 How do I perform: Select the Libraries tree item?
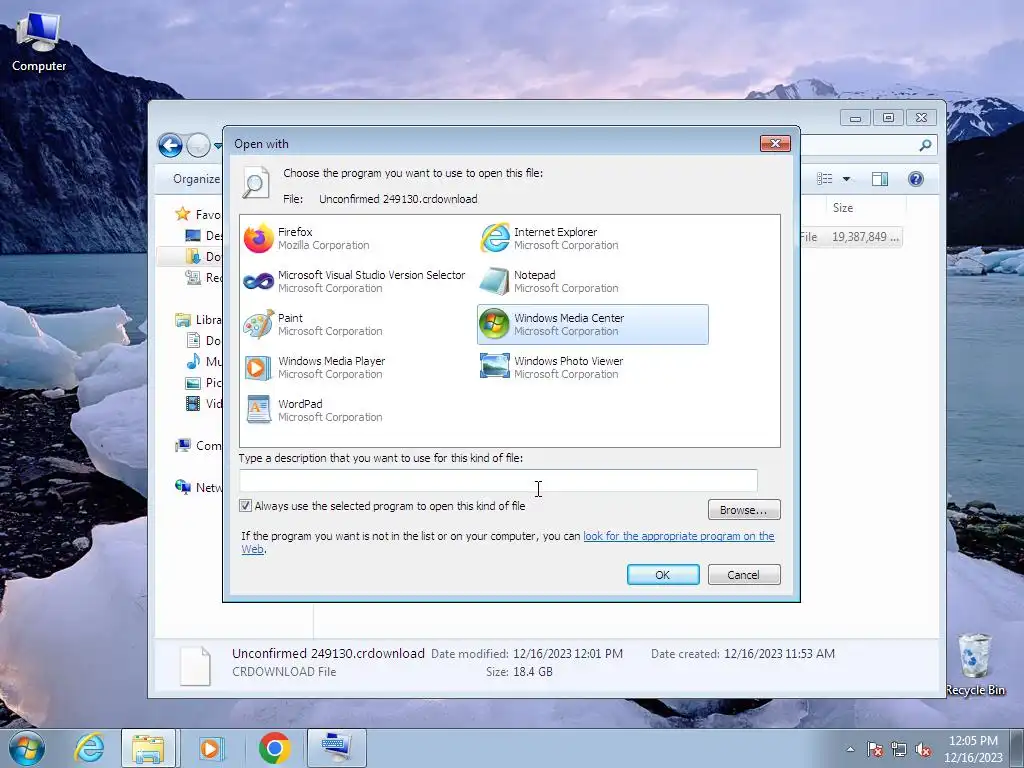(x=199, y=319)
